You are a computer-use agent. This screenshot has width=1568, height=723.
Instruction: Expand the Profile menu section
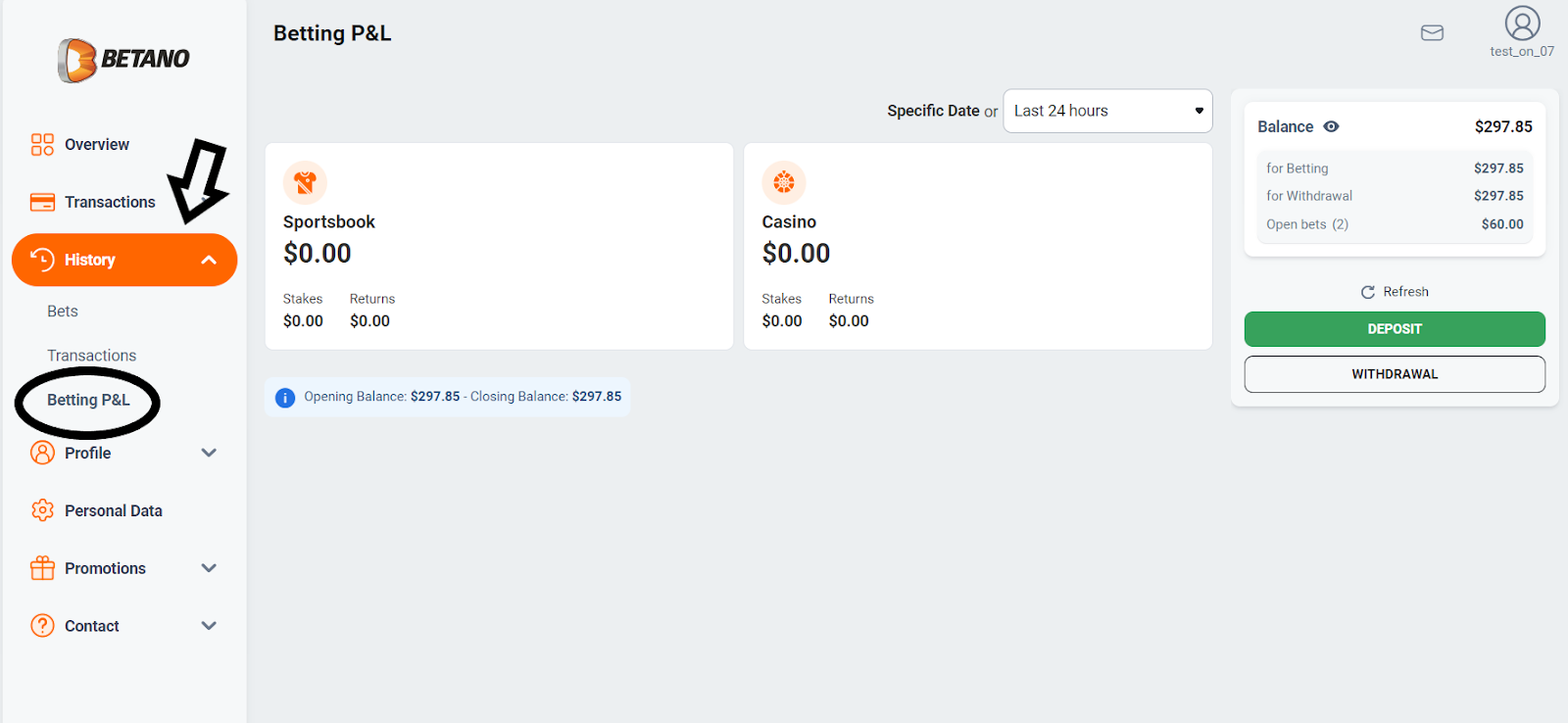[x=208, y=453]
